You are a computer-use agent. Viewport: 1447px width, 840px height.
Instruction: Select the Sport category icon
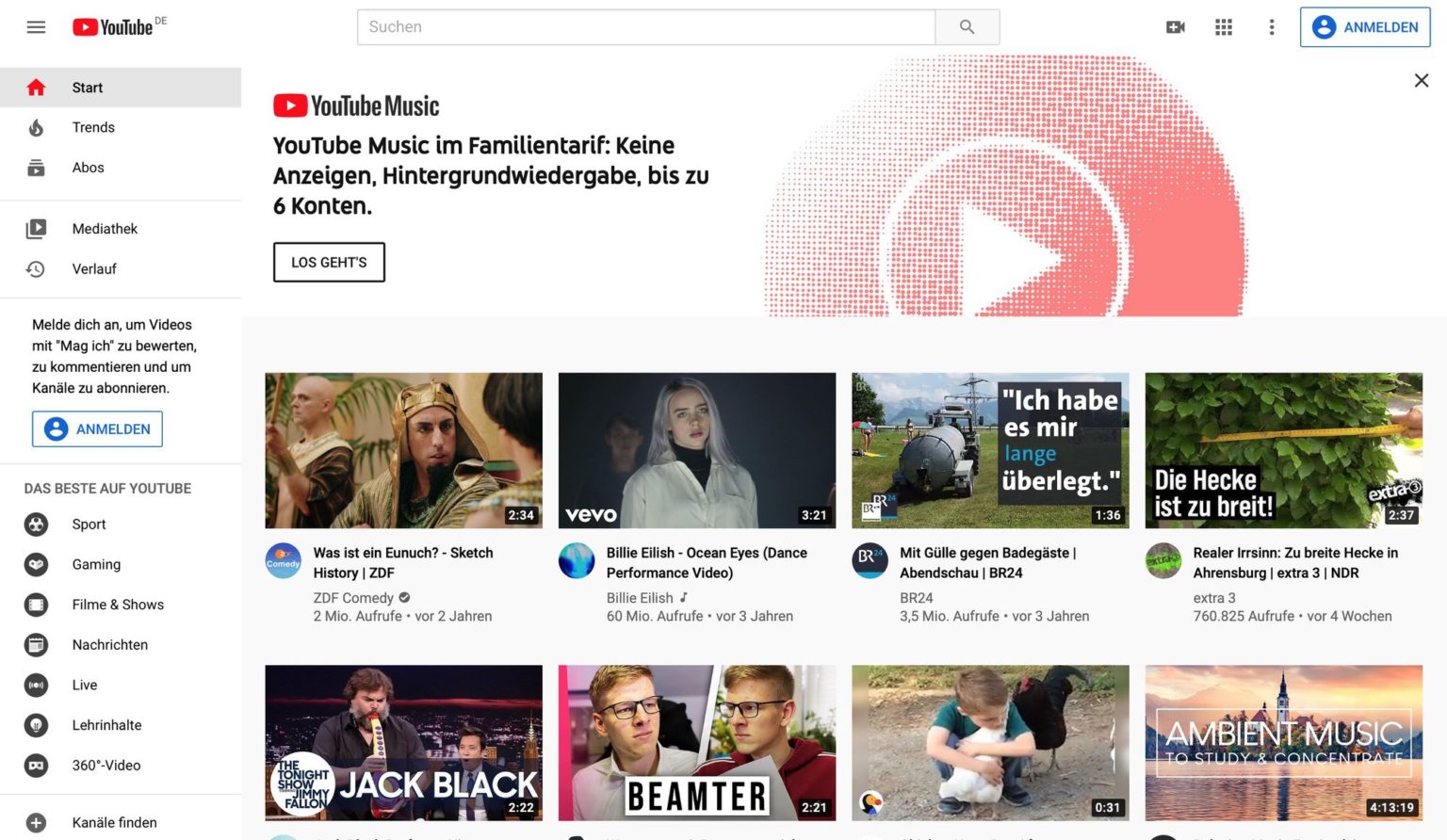coord(36,524)
